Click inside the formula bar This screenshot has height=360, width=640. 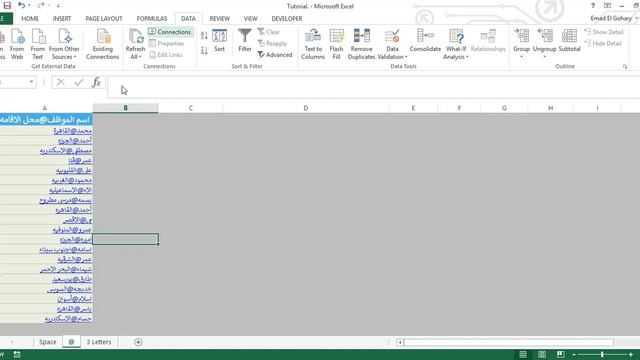[373, 87]
